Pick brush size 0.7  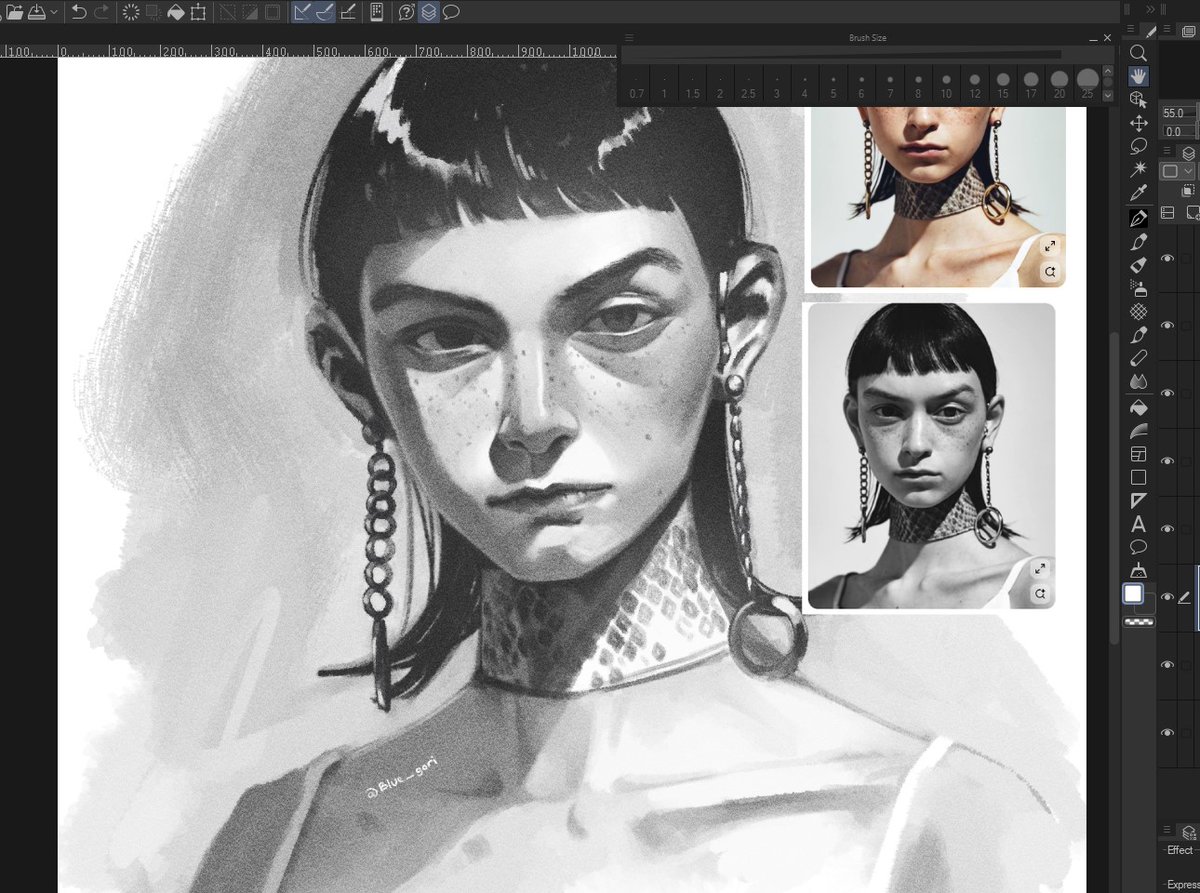(636, 85)
